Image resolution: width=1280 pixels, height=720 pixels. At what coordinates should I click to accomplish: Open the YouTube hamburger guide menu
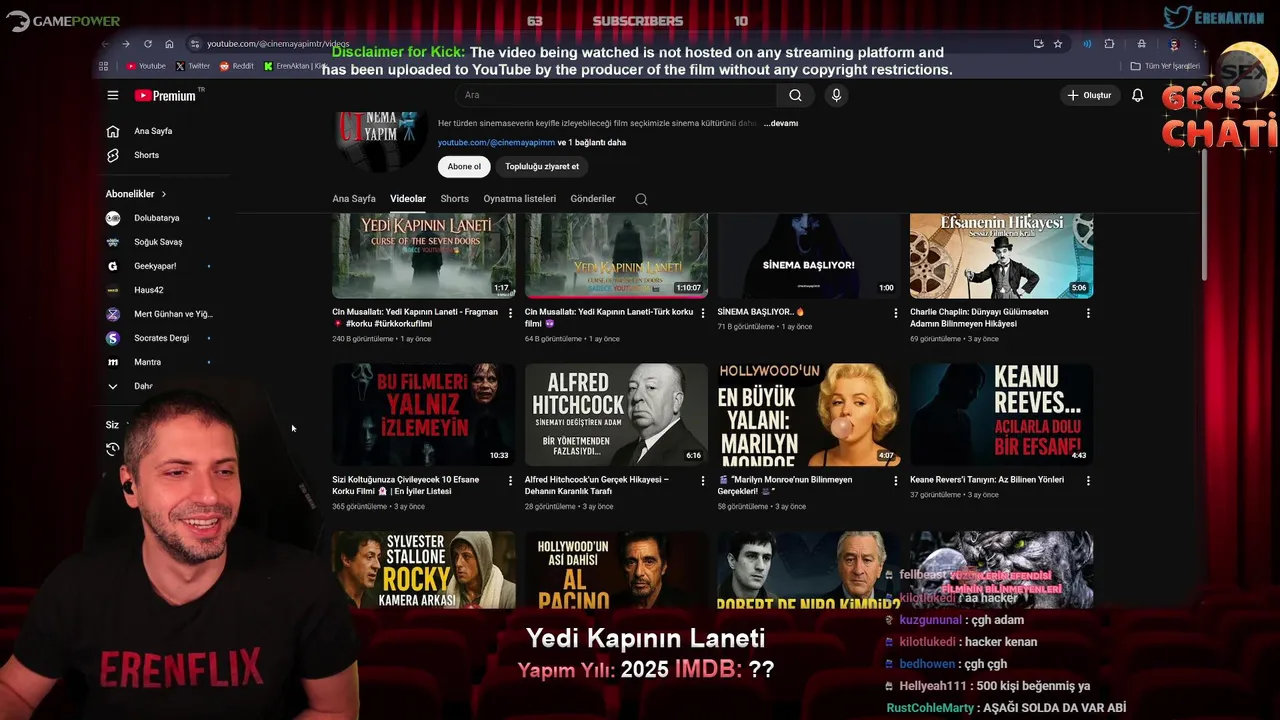click(x=113, y=95)
